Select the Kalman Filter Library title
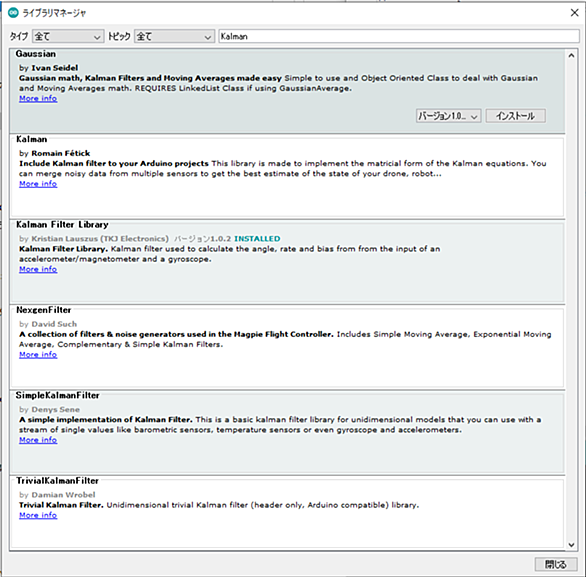 pyautogui.click(x=62, y=225)
